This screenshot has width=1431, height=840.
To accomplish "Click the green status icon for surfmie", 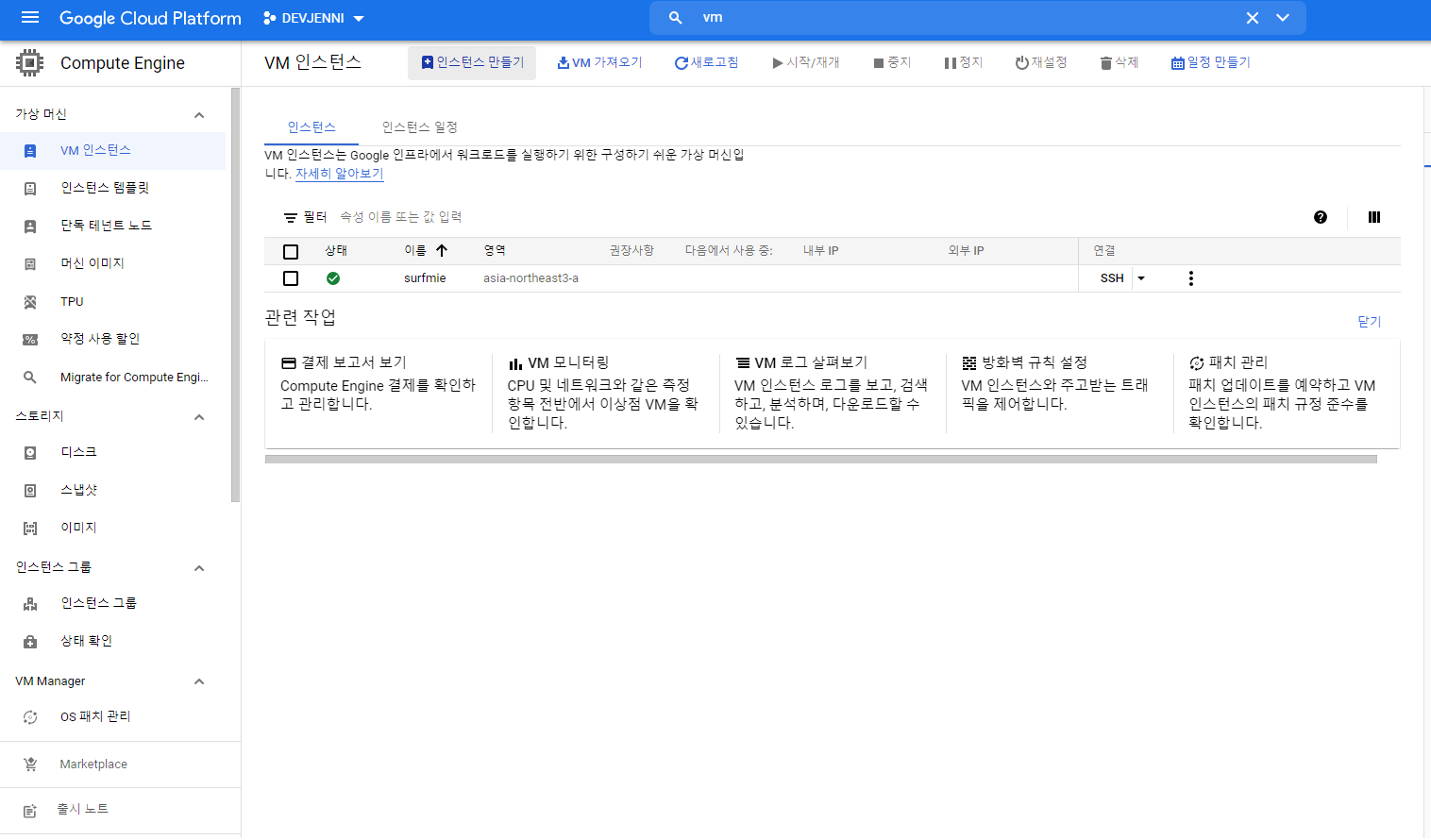I will pyautogui.click(x=333, y=278).
